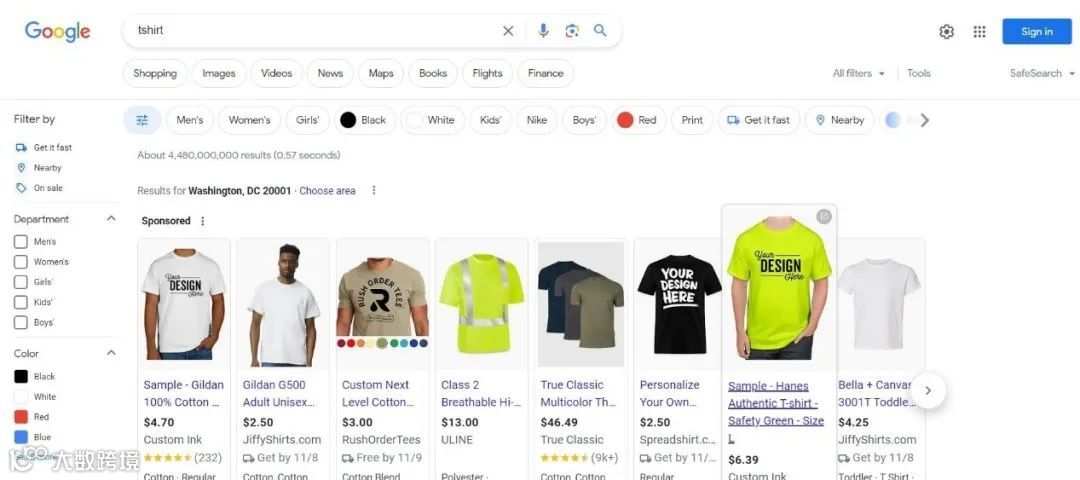
Task: Open Personalize Your Own product link
Action: click(669, 393)
